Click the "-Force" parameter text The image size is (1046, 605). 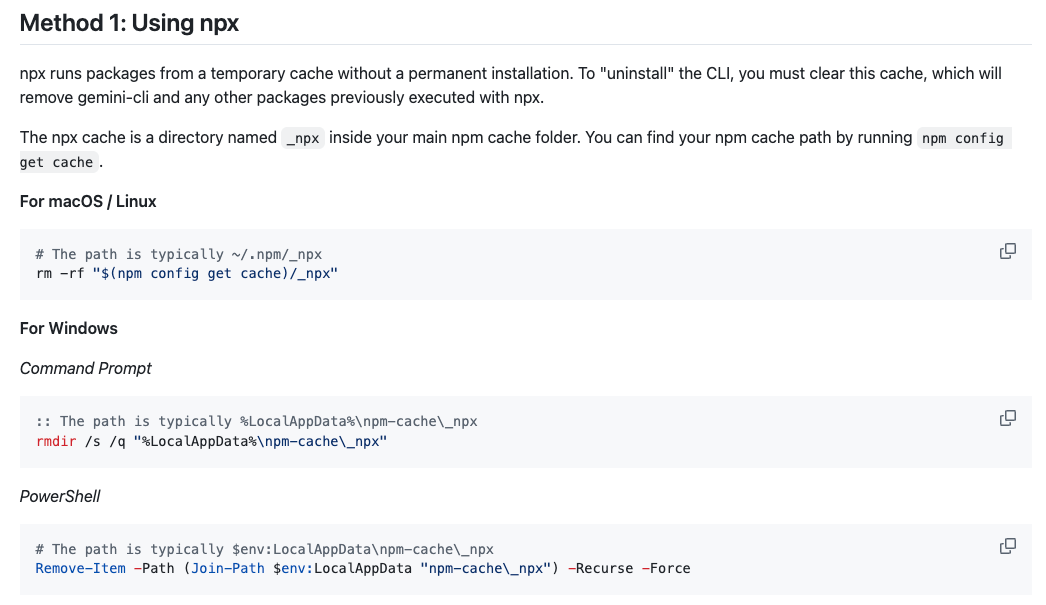click(x=666, y=568)
